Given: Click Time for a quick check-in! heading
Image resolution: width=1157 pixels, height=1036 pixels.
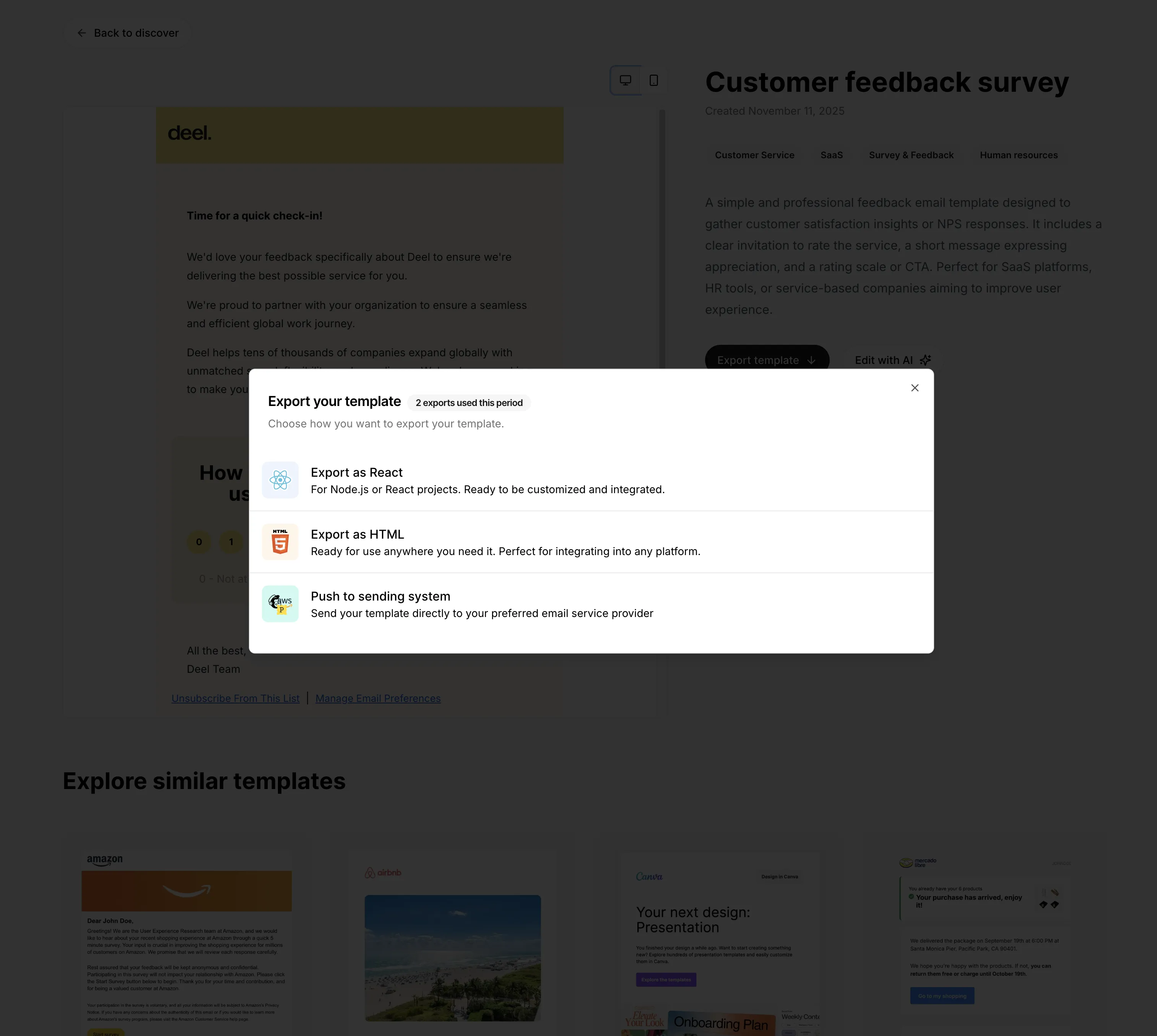Looking at the screenshot, I should (x=255, y=216).
